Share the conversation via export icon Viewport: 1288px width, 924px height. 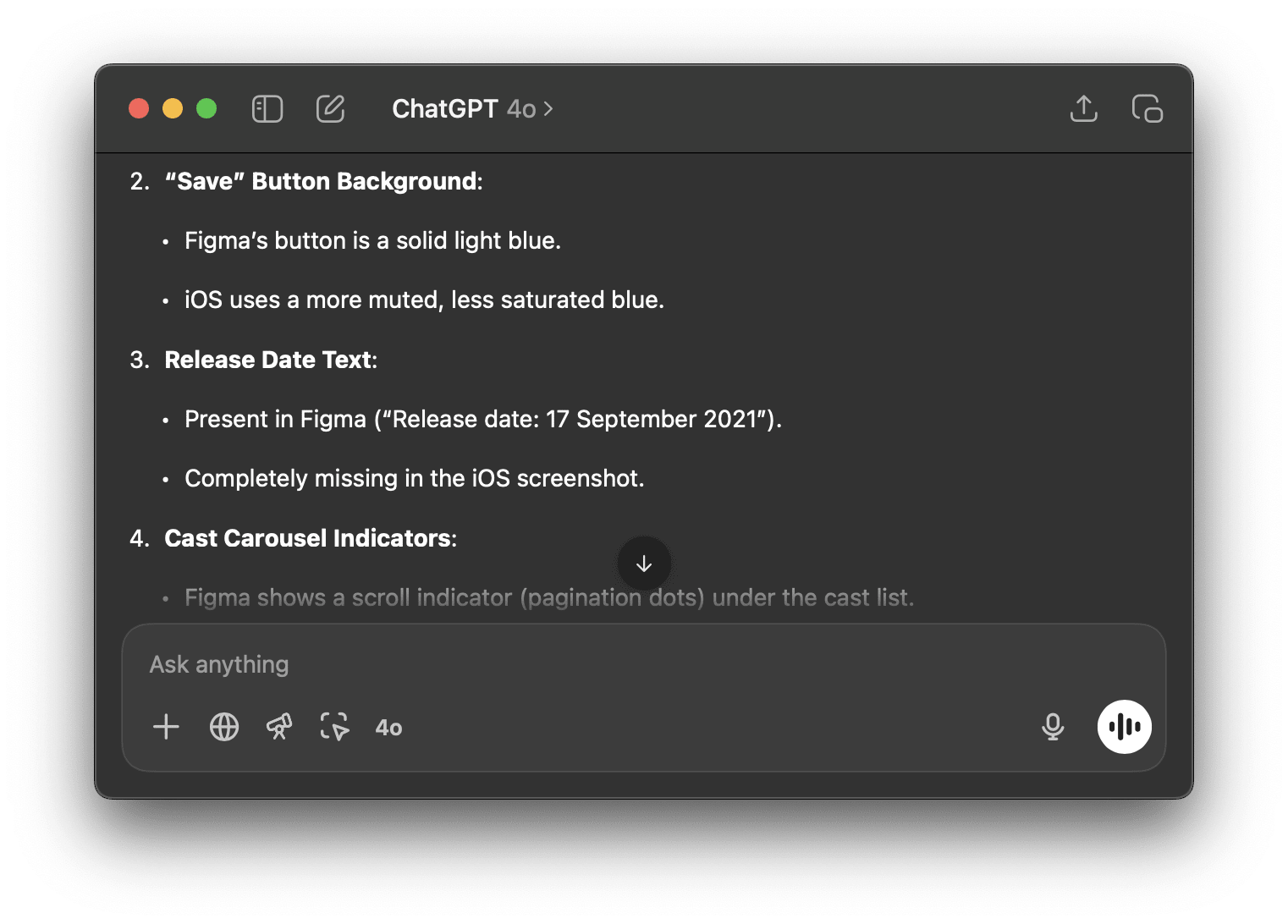[x=1083, y=108]
